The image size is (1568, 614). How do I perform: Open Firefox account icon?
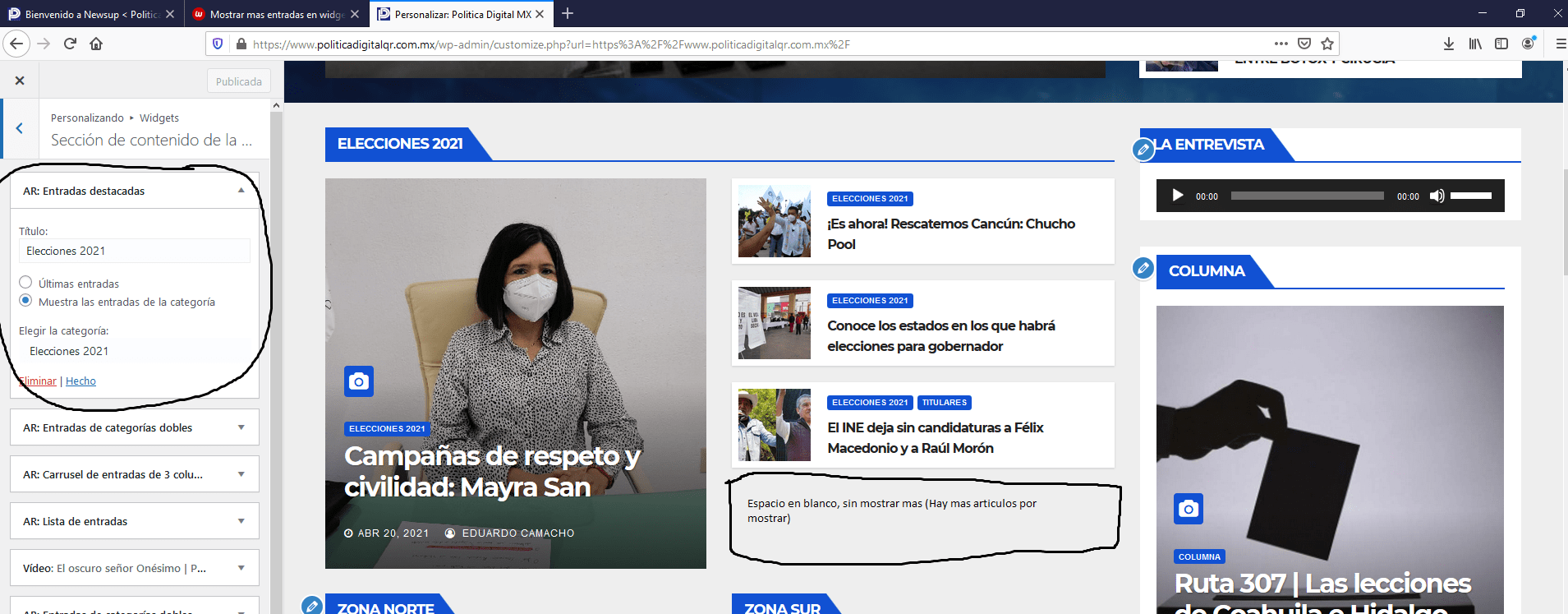(x=1529, y=44)
